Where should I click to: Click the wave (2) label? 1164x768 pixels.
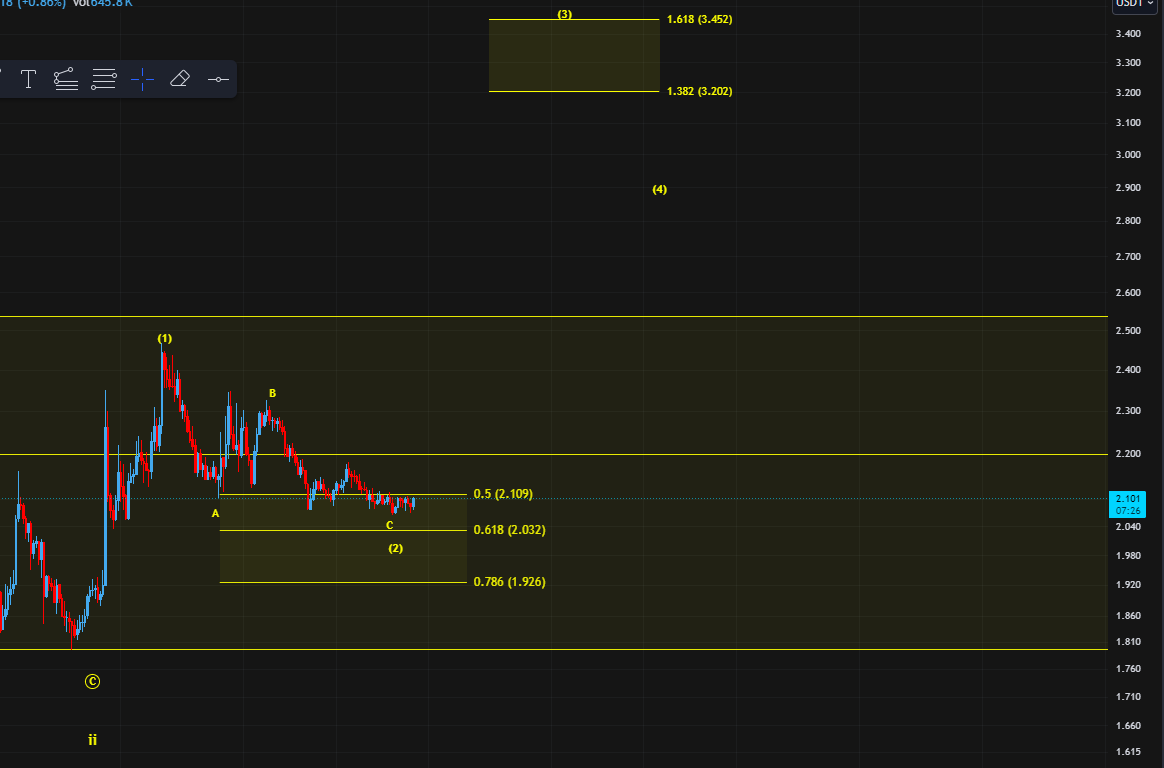pos(396,548)
